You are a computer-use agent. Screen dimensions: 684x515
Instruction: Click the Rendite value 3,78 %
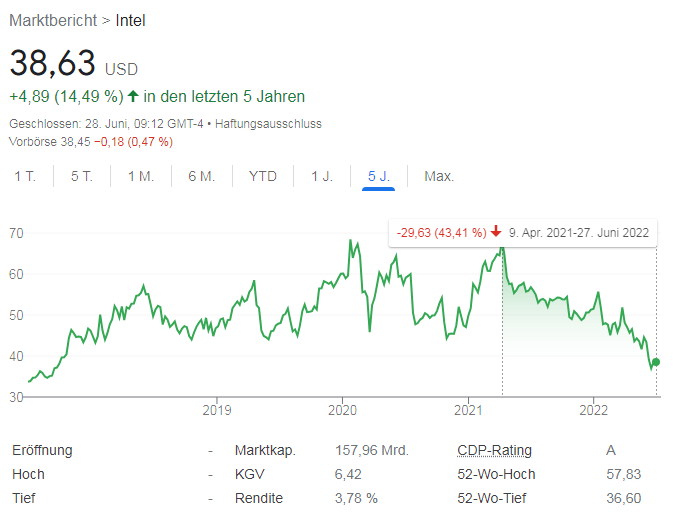tap(356, 498)
